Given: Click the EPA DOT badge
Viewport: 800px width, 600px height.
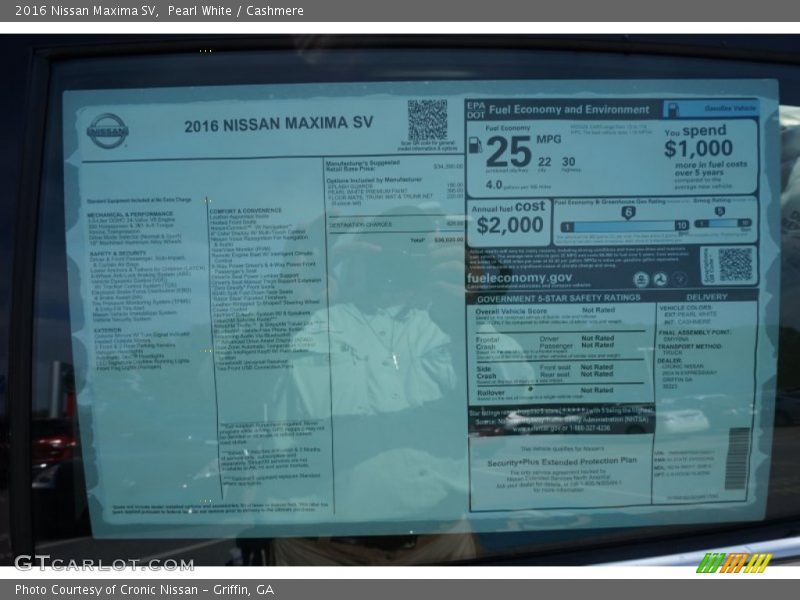Looking at the screenshot, I should [474, 108].
